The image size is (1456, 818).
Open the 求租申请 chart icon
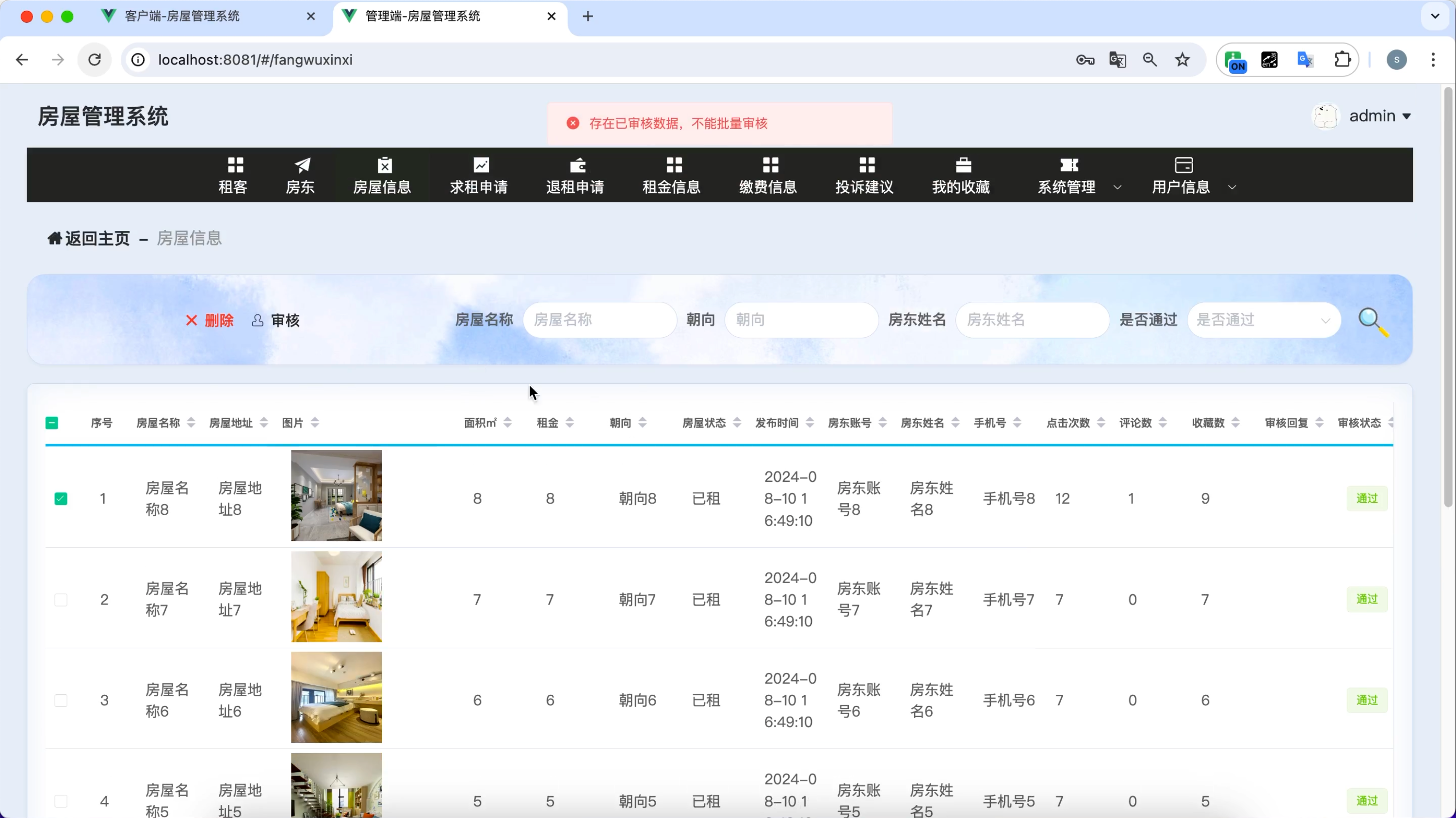(x=481, y=165)
